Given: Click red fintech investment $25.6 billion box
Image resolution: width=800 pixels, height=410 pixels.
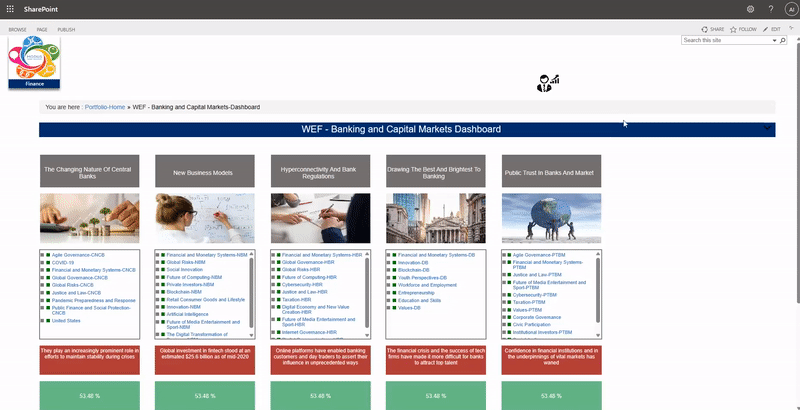Looking at the screenshot, I should click(x=205, y=360).
